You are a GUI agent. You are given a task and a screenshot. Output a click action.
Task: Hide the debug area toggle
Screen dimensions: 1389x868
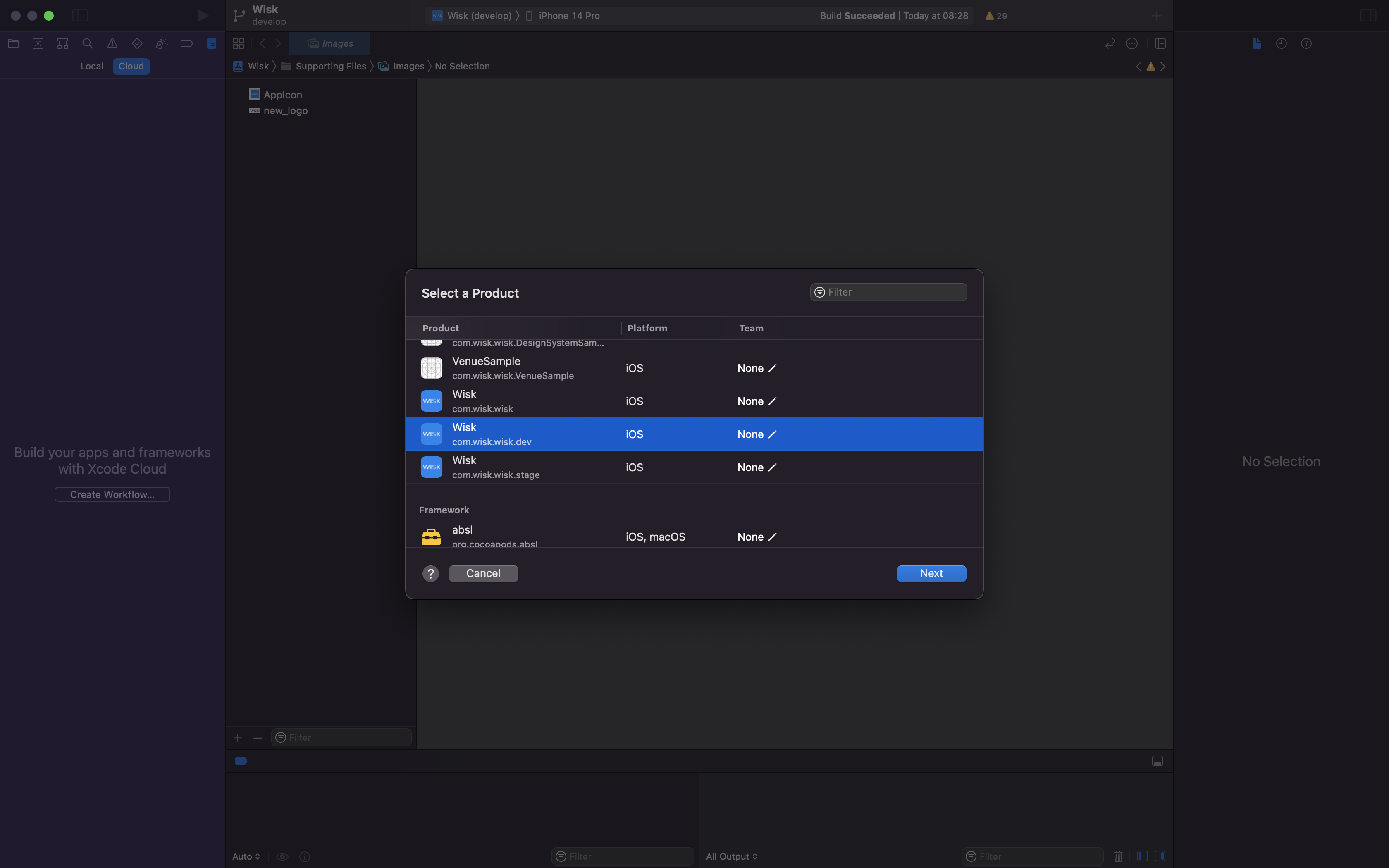click(x=1157, y=761)
